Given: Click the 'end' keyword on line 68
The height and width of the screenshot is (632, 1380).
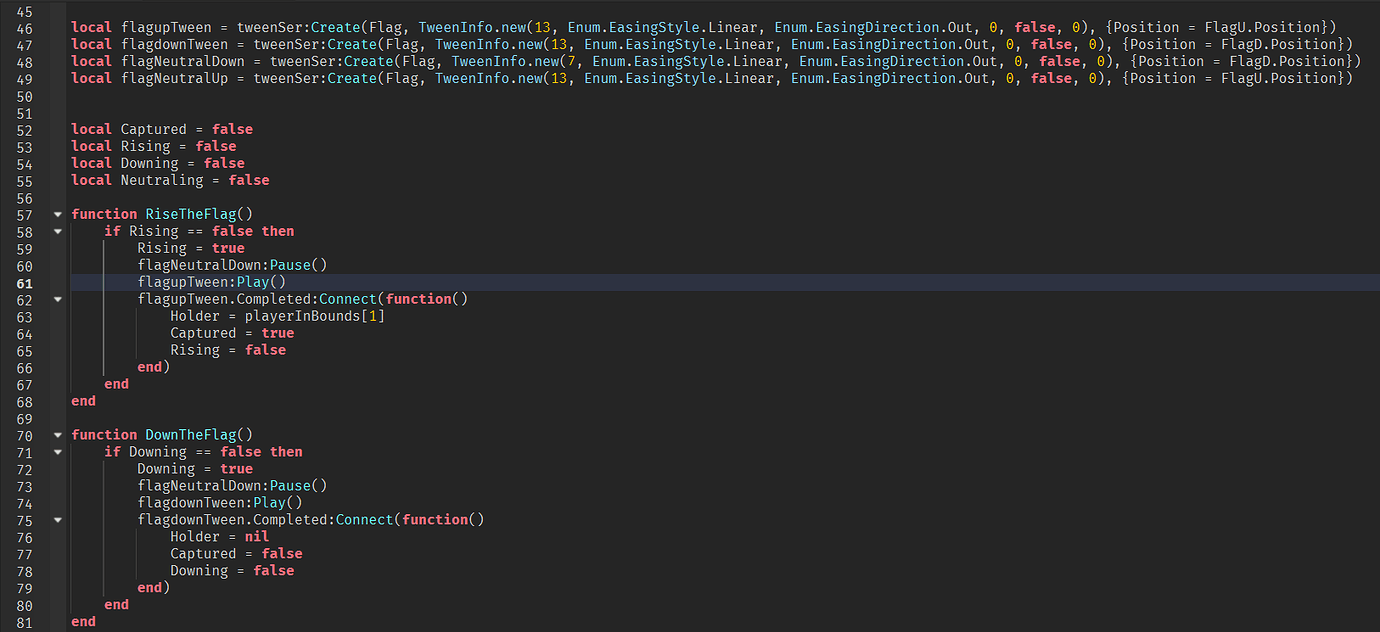Looking at the screenshot, I should point(84,401).
